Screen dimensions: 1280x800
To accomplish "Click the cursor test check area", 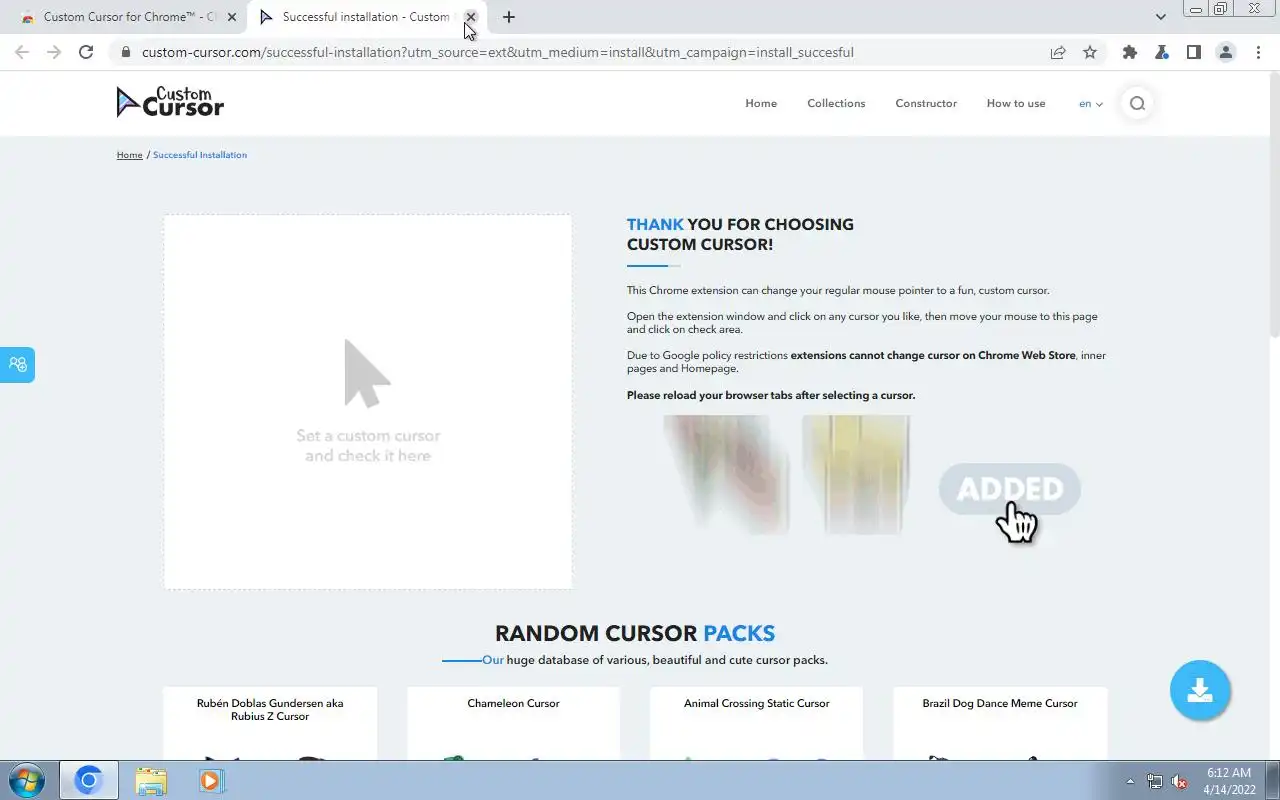I will 368,402.
